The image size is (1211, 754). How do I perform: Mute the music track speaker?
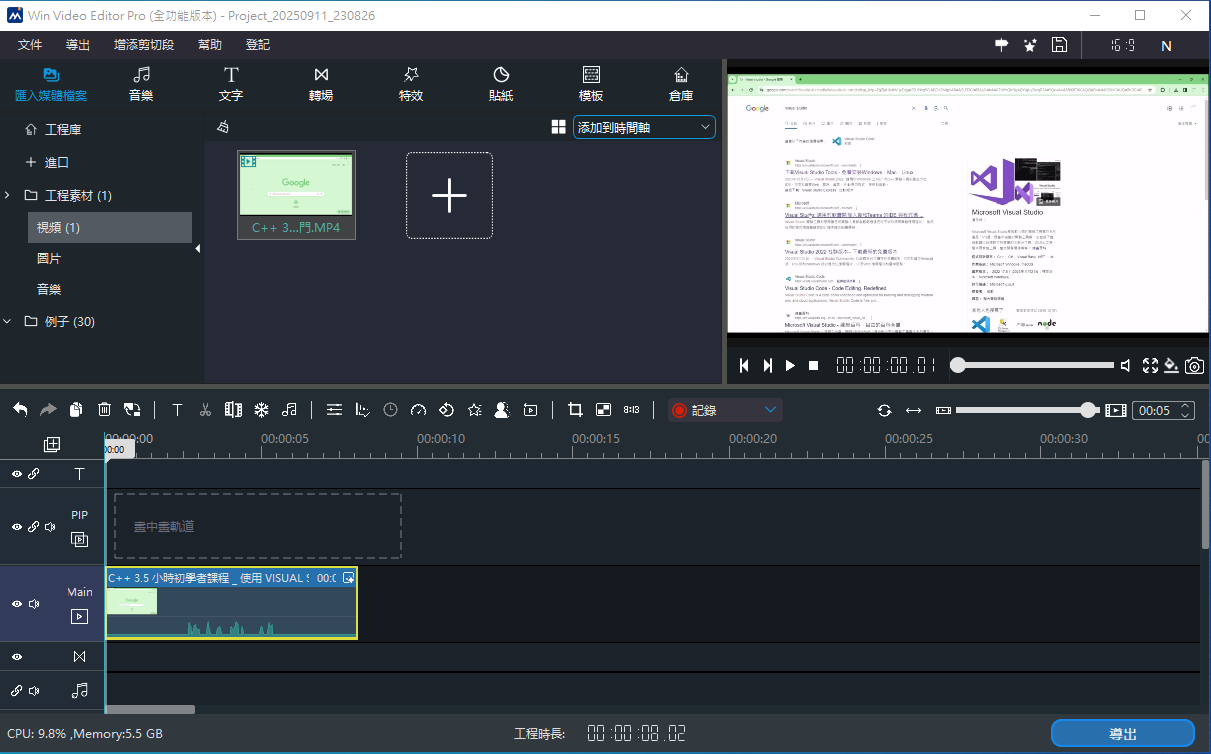tap(34, 690)
